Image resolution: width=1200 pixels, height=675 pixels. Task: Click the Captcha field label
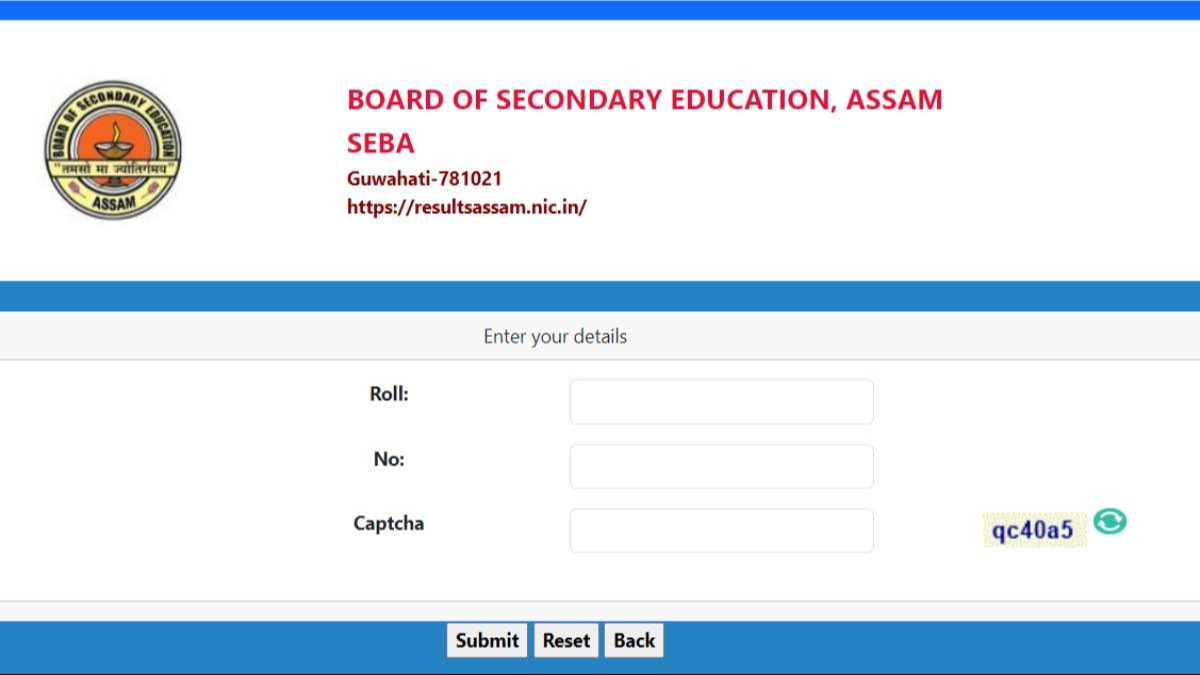click(x=388, y=523)
